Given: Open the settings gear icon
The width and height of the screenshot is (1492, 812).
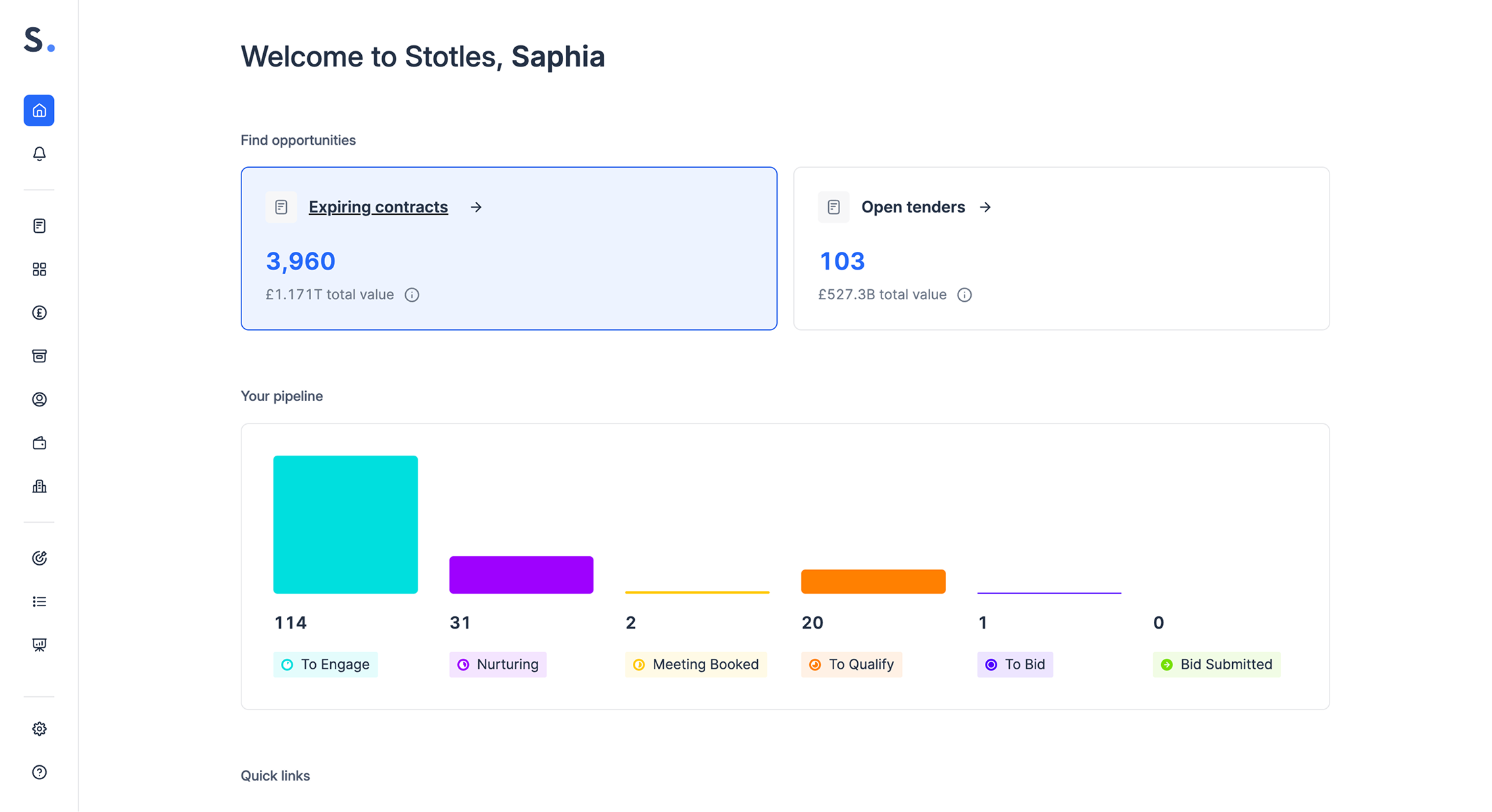Looking at the screenshot, I should click(x=39, y=728).
